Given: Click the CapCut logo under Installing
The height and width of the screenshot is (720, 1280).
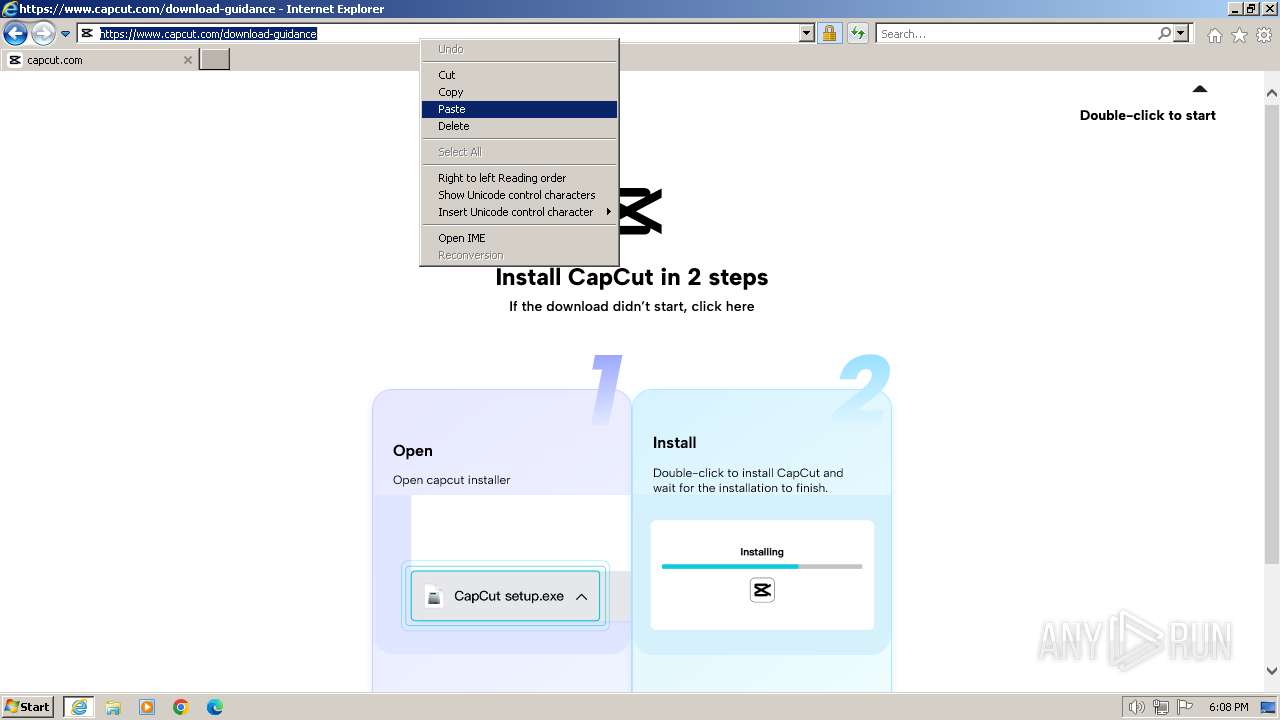Looking at the screenshot, I should click(x=762, y=590).
